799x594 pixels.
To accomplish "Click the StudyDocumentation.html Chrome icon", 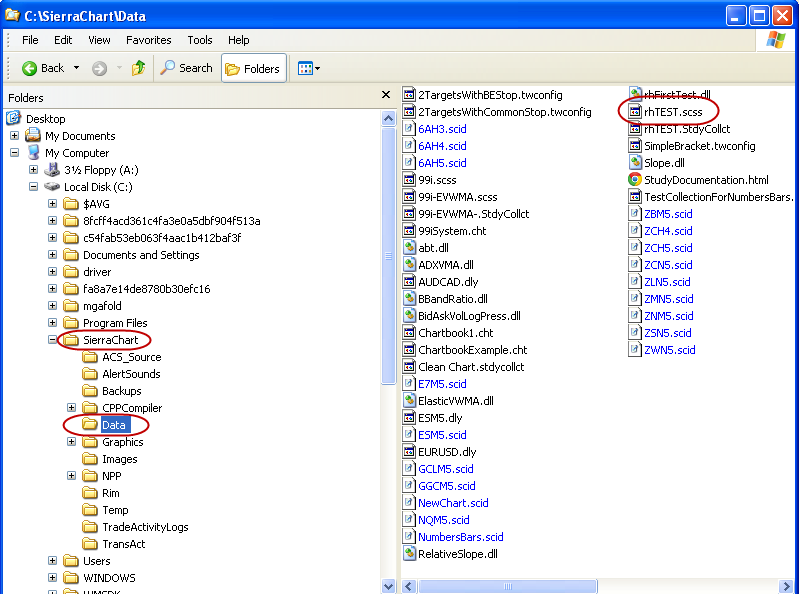I will click(x=634, y=179).
